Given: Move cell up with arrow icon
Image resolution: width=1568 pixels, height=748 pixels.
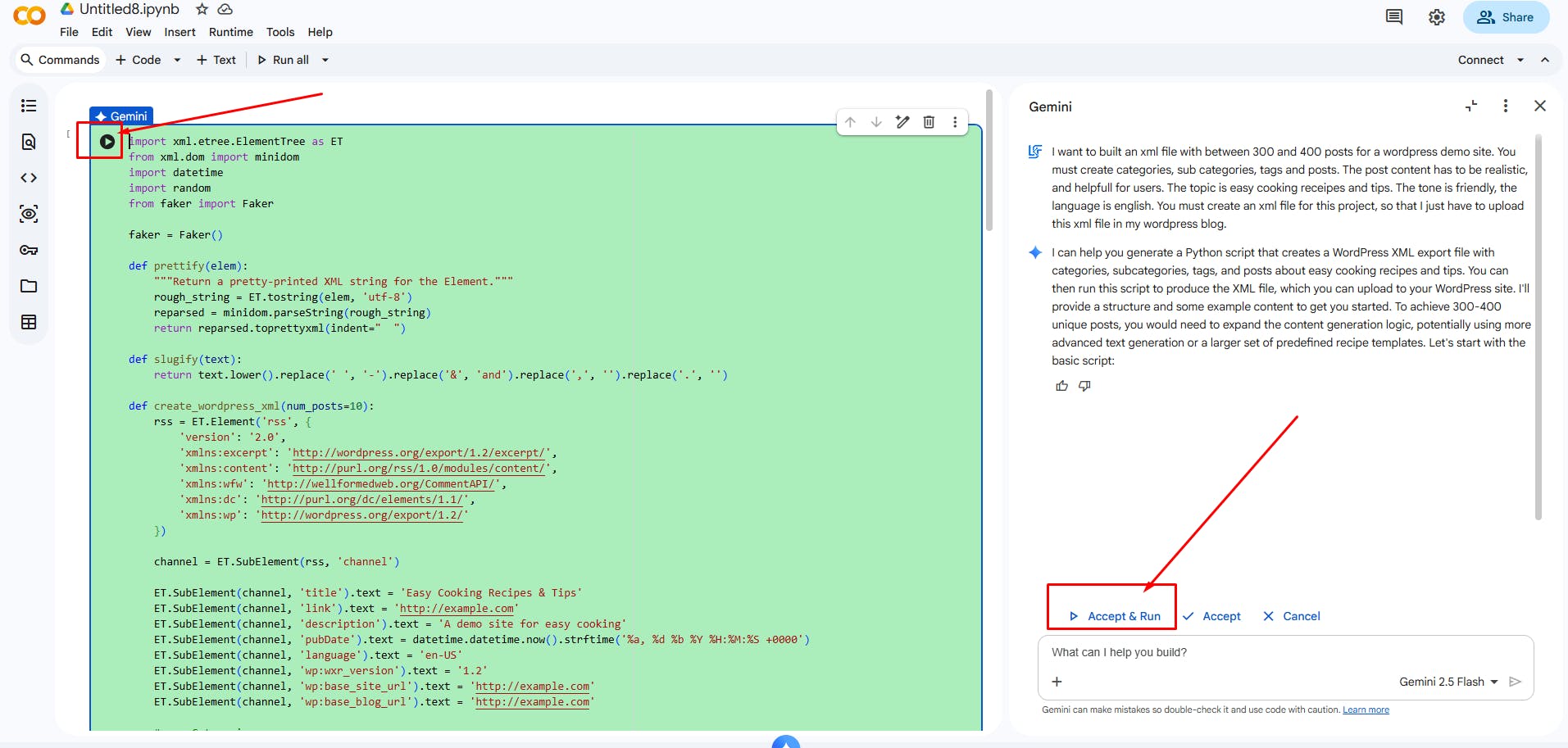Looking at the screenshot, I should coord(850,122).
